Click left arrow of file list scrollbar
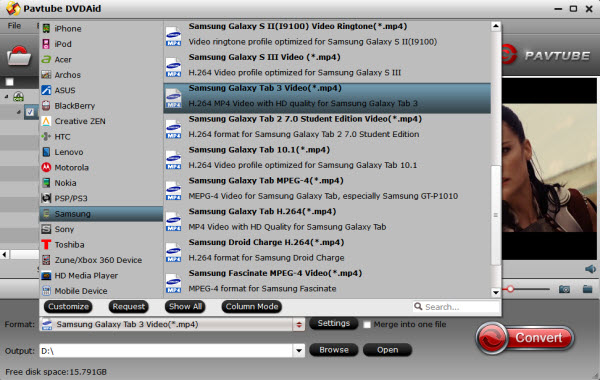The height and width of the screenshot is (380, 600). coord(5,254)
